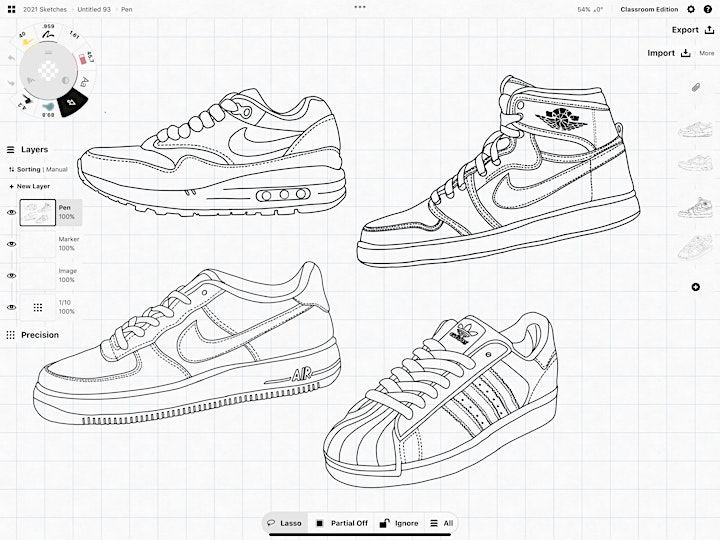Select the Aa text tool
Image resolution: width=720 pixels, height=540 pixels.
[x=84, y=83]
